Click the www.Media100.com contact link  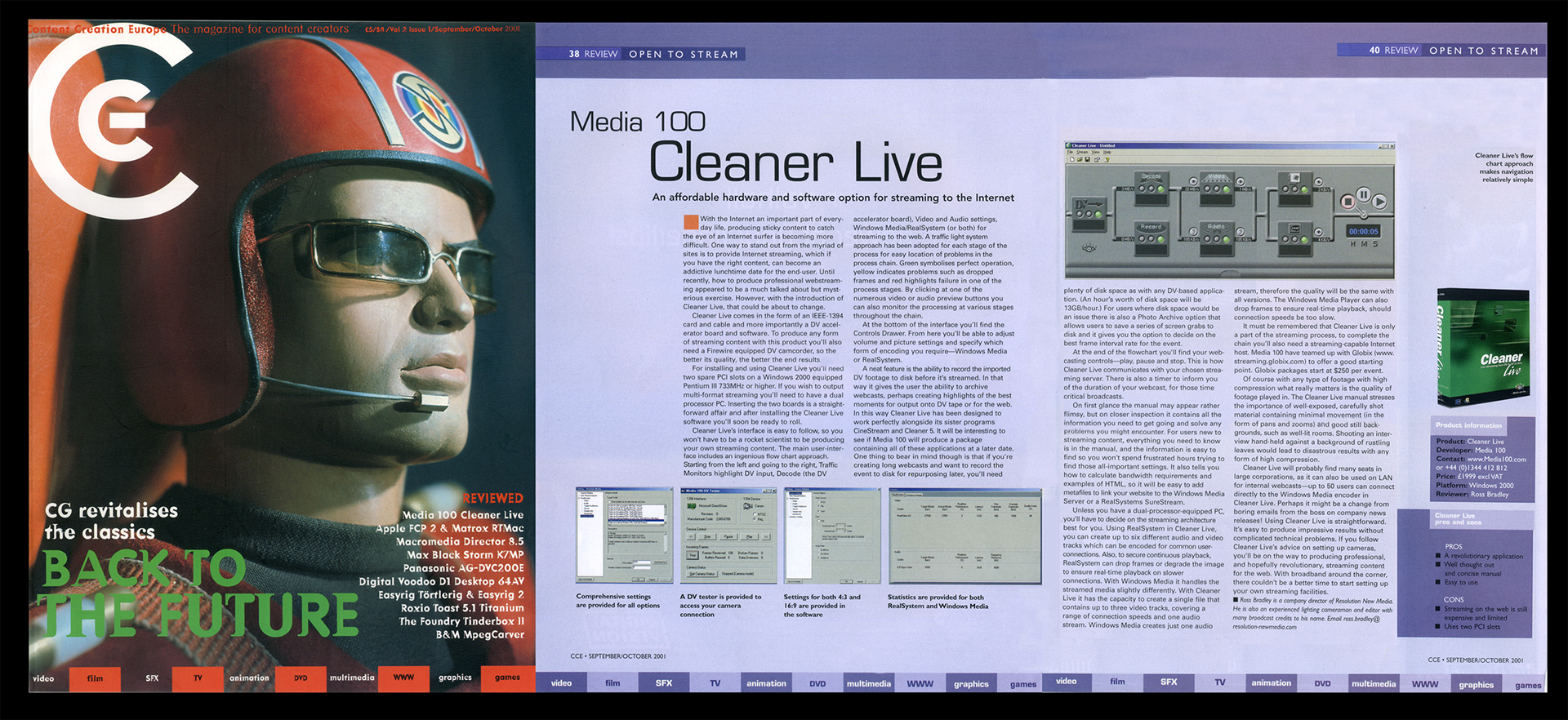[x=1496, y=459]
